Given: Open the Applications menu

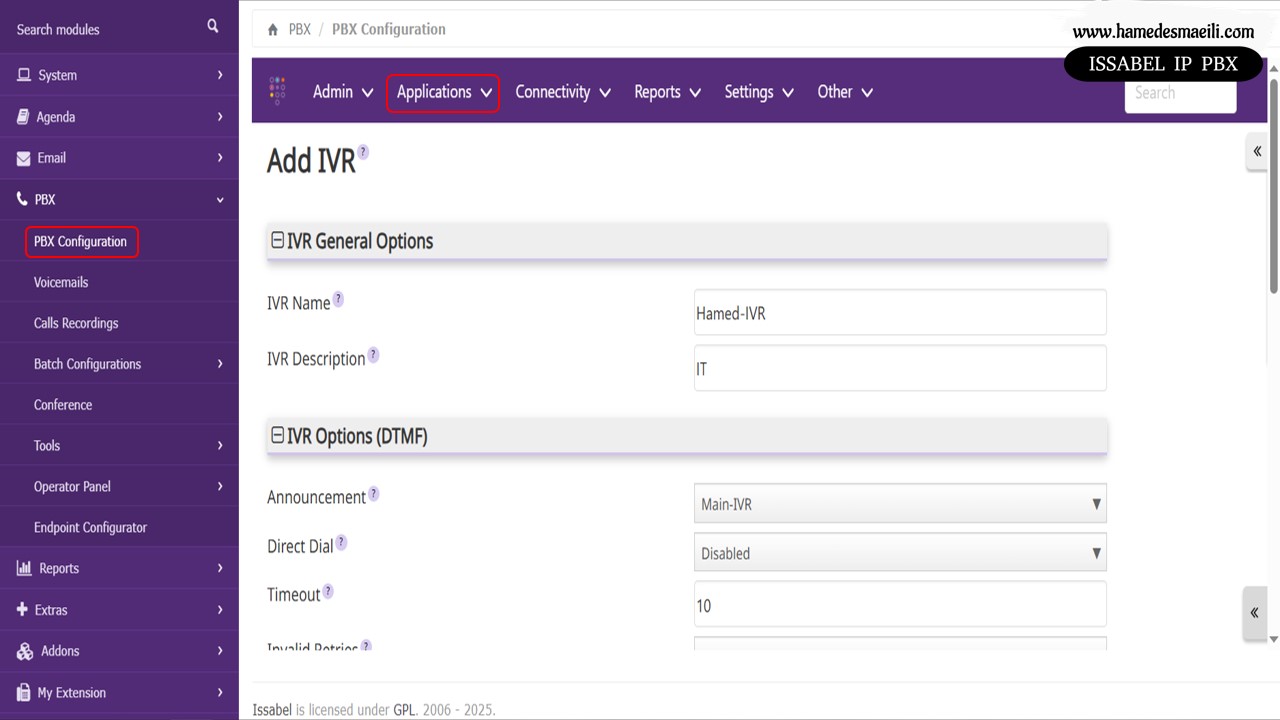Looking at the screenshot, I should point(443,92).
